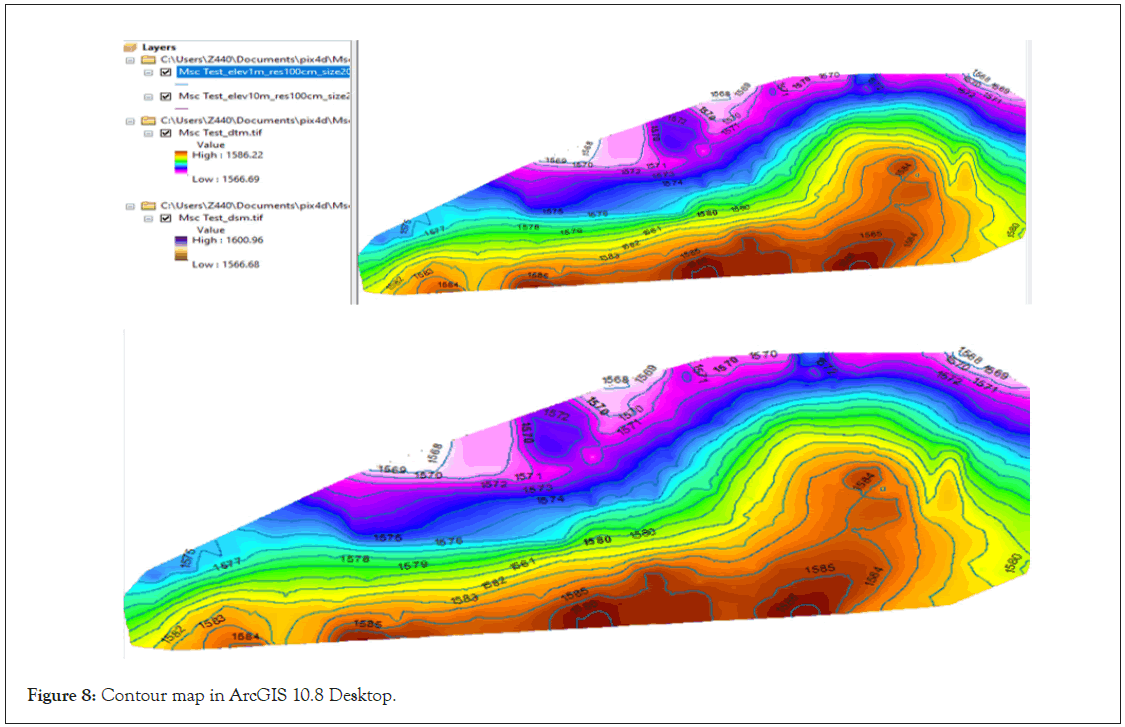Select the Msc Test_dsm.tif layer name

pos(221,217)
